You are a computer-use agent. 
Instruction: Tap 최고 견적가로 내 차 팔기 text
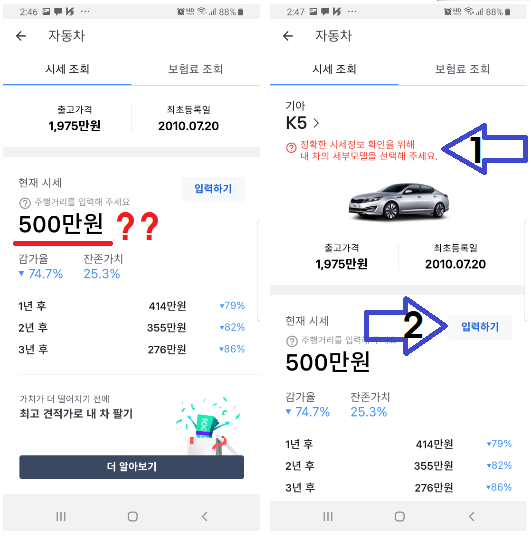click(76, 414)
